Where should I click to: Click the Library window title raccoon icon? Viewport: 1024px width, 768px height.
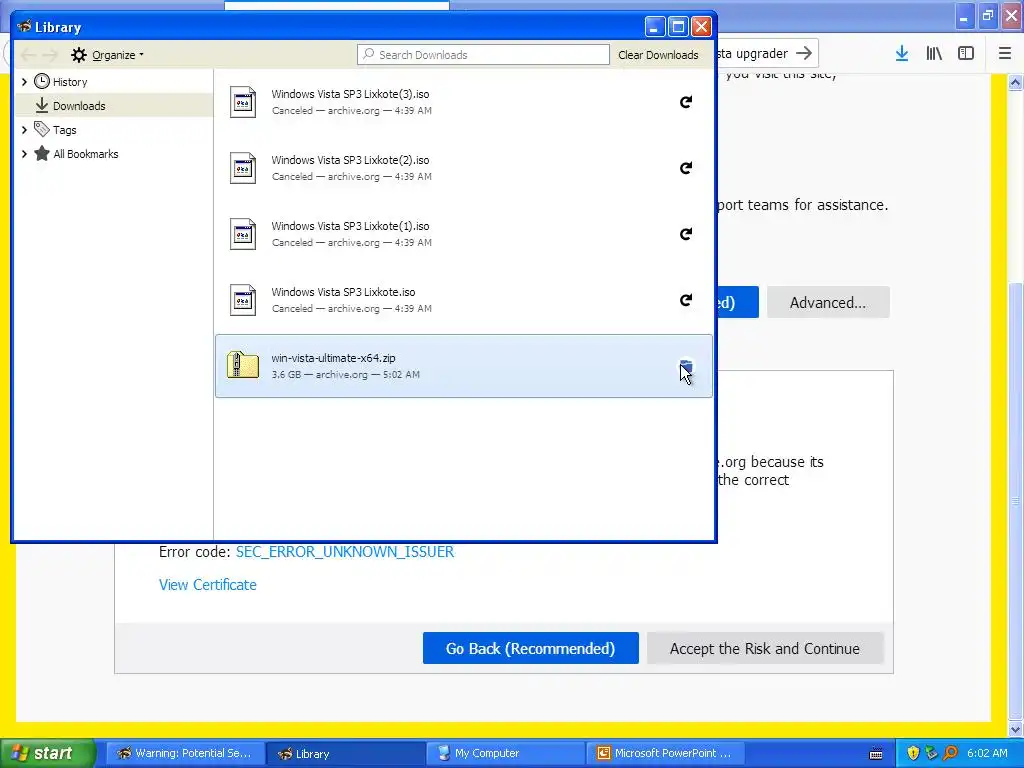coord(24,27)
